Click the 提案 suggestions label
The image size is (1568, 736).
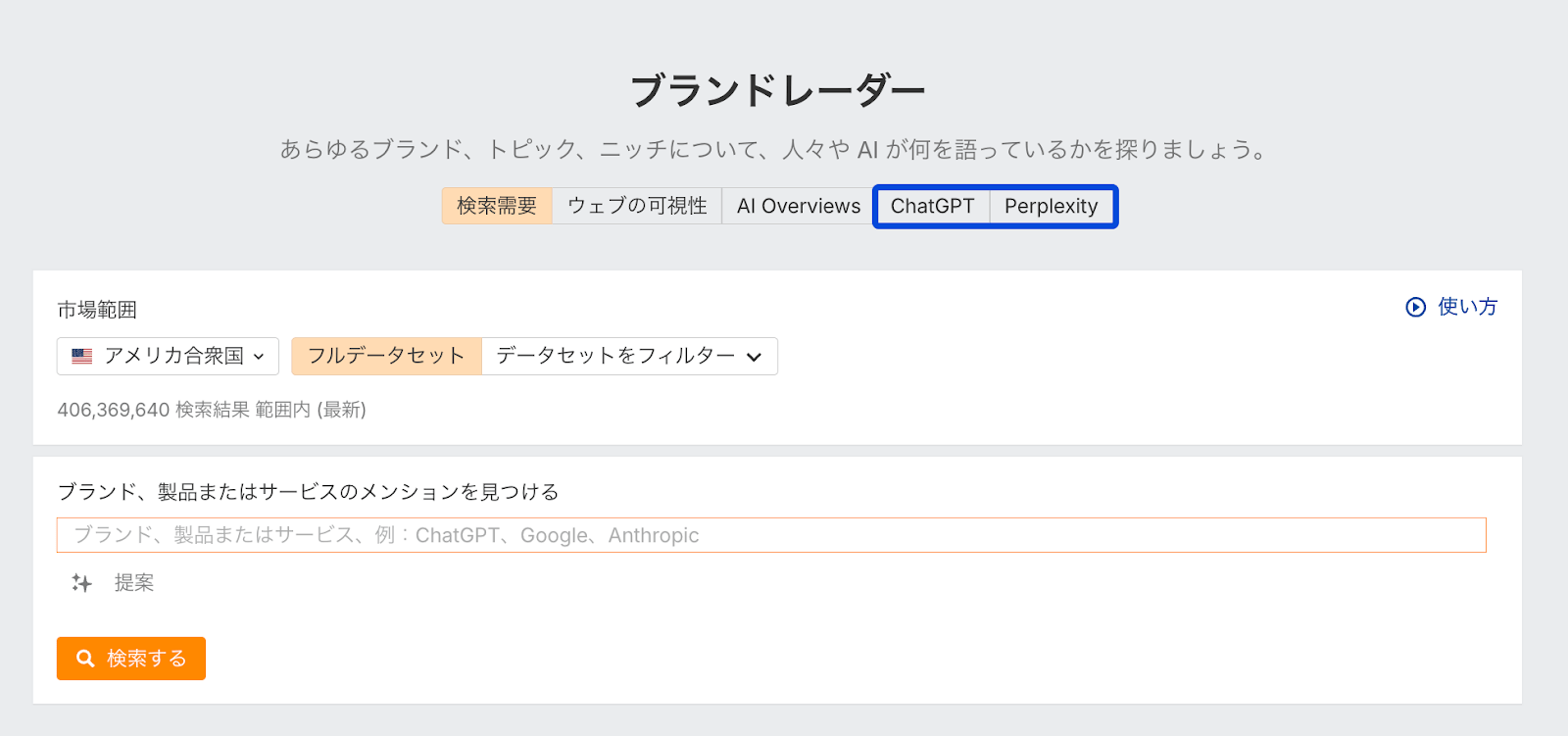[x=134, y=583]
